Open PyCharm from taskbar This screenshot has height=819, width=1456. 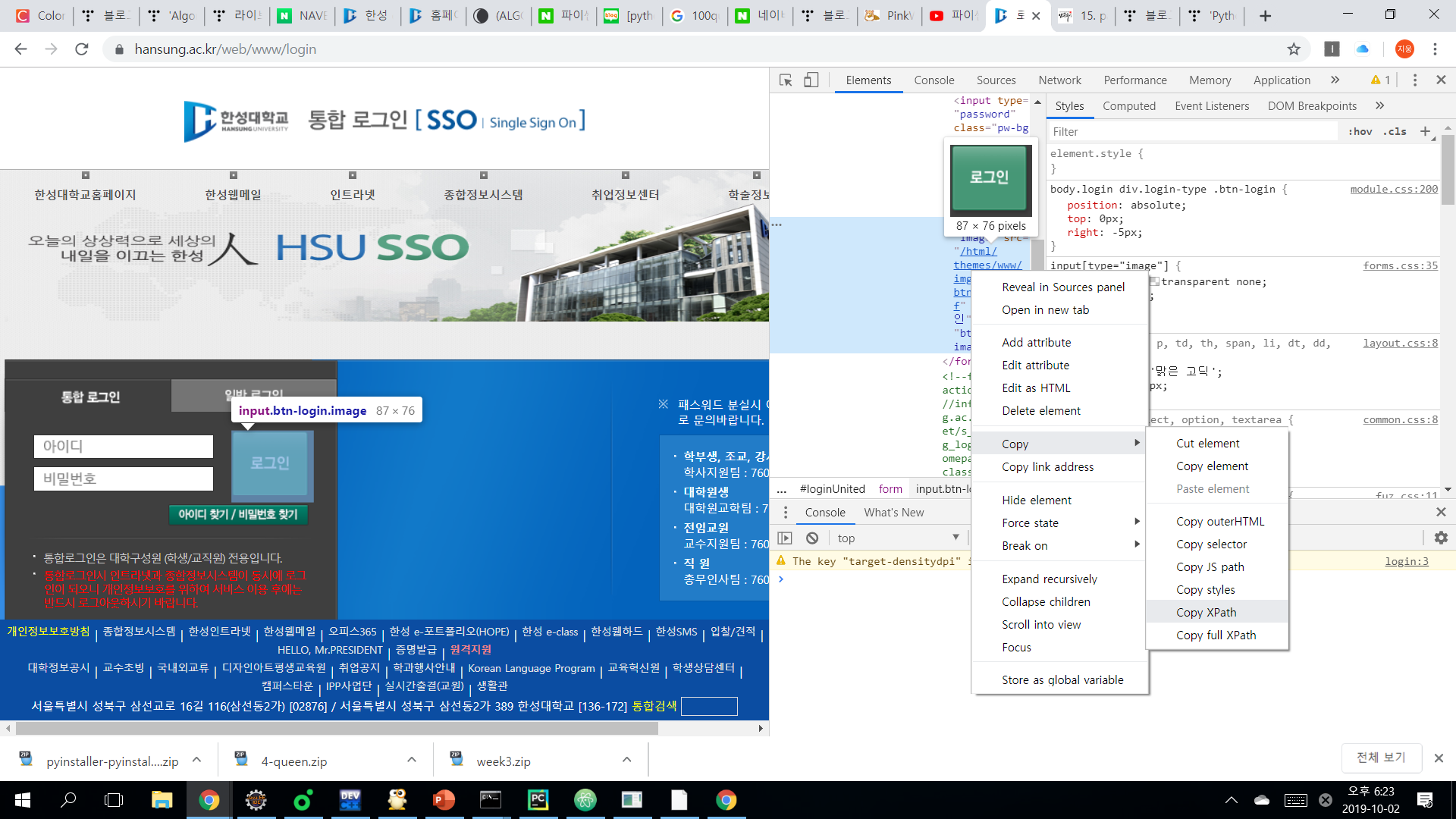tap(538, 800)
